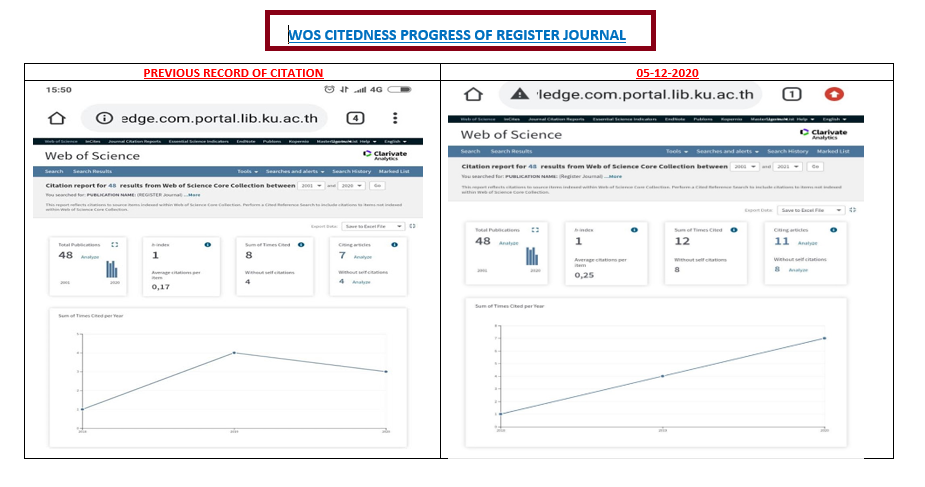Click red update arrow icon in right screenshot

click(x=834, y=94)
